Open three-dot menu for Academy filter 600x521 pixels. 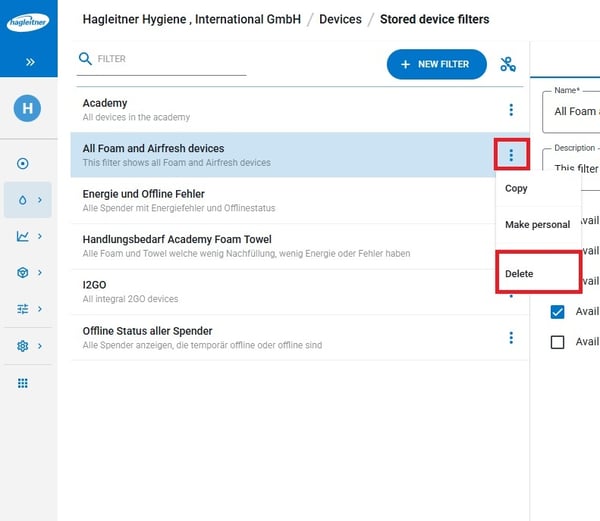511,110
